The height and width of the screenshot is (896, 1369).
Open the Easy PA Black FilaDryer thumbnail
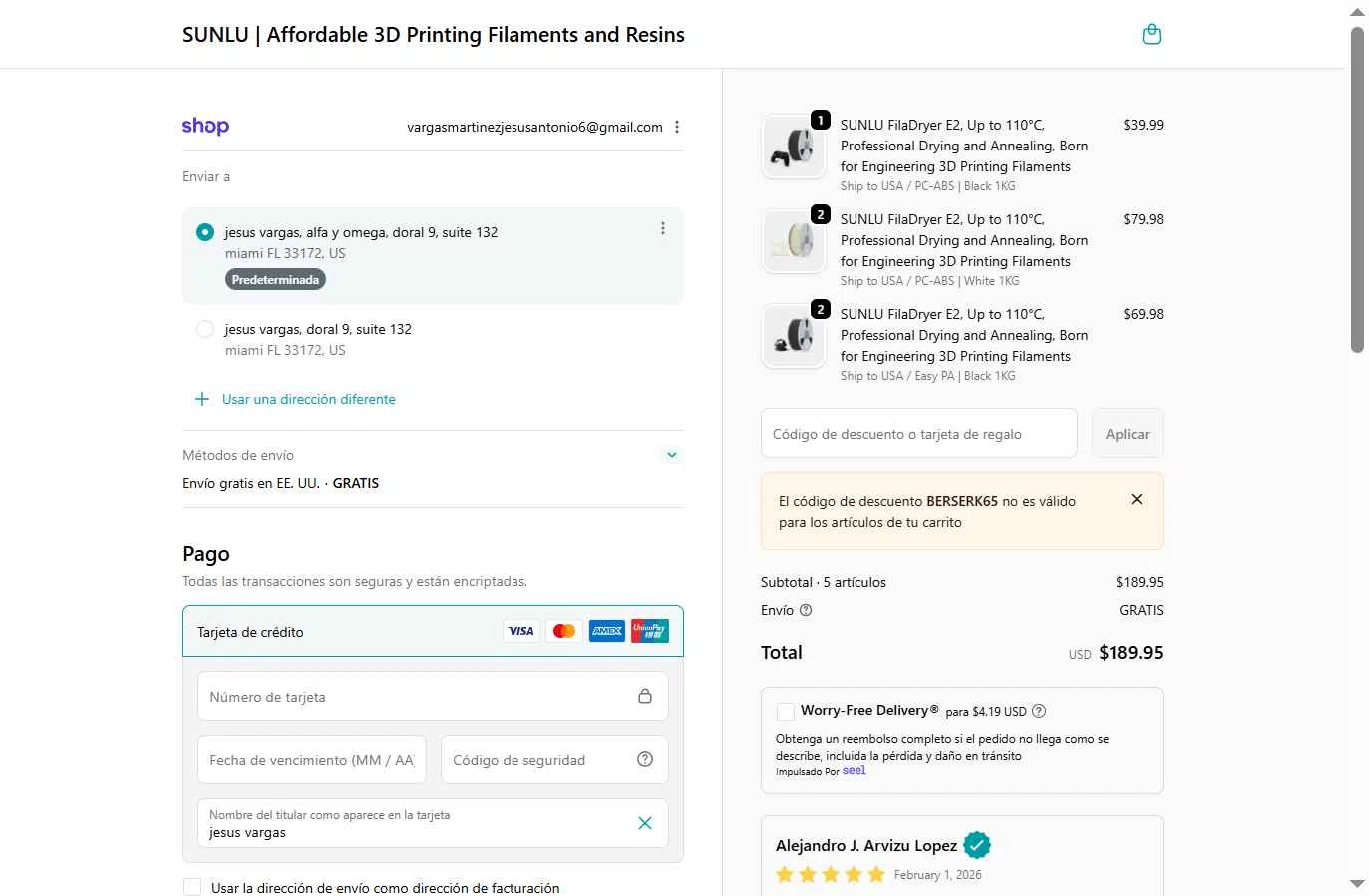[794, 336]
